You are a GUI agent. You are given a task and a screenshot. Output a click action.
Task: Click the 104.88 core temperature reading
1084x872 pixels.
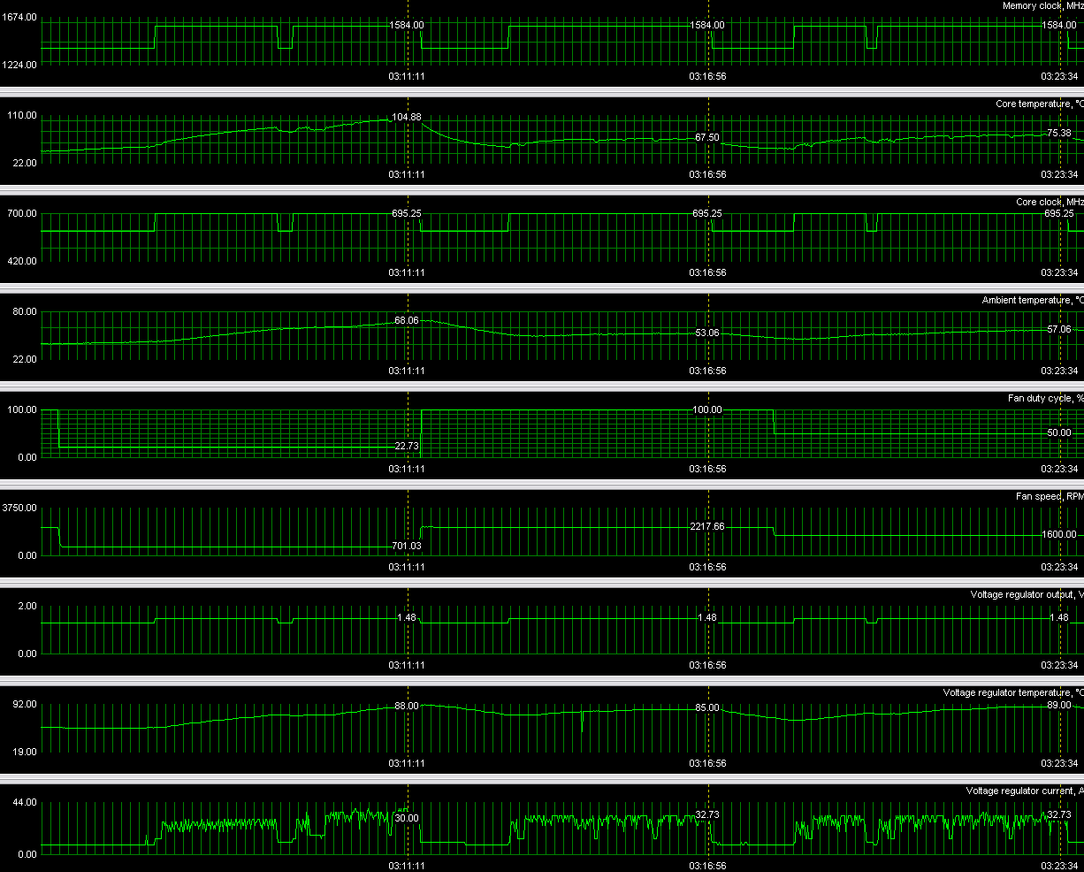(x=406, y=118)
